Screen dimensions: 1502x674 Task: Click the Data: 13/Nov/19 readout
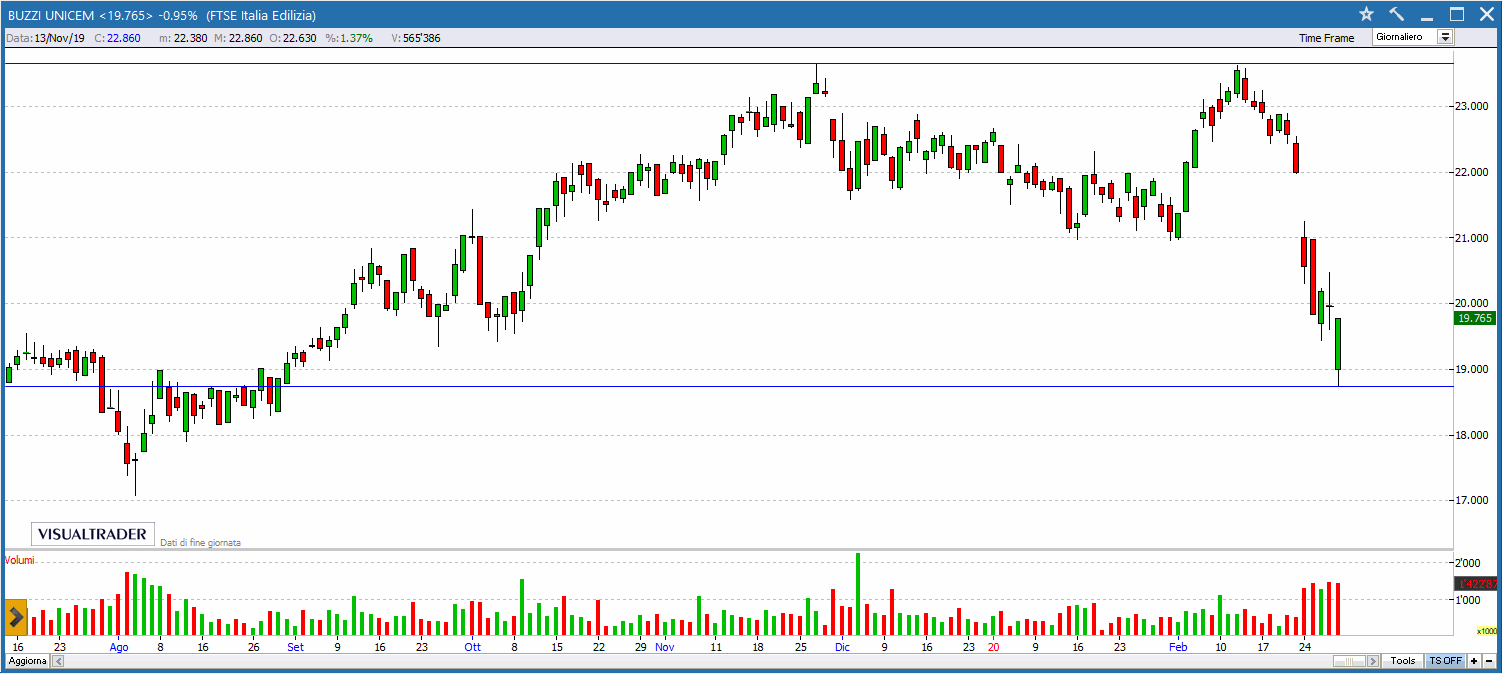click(45, 38)
